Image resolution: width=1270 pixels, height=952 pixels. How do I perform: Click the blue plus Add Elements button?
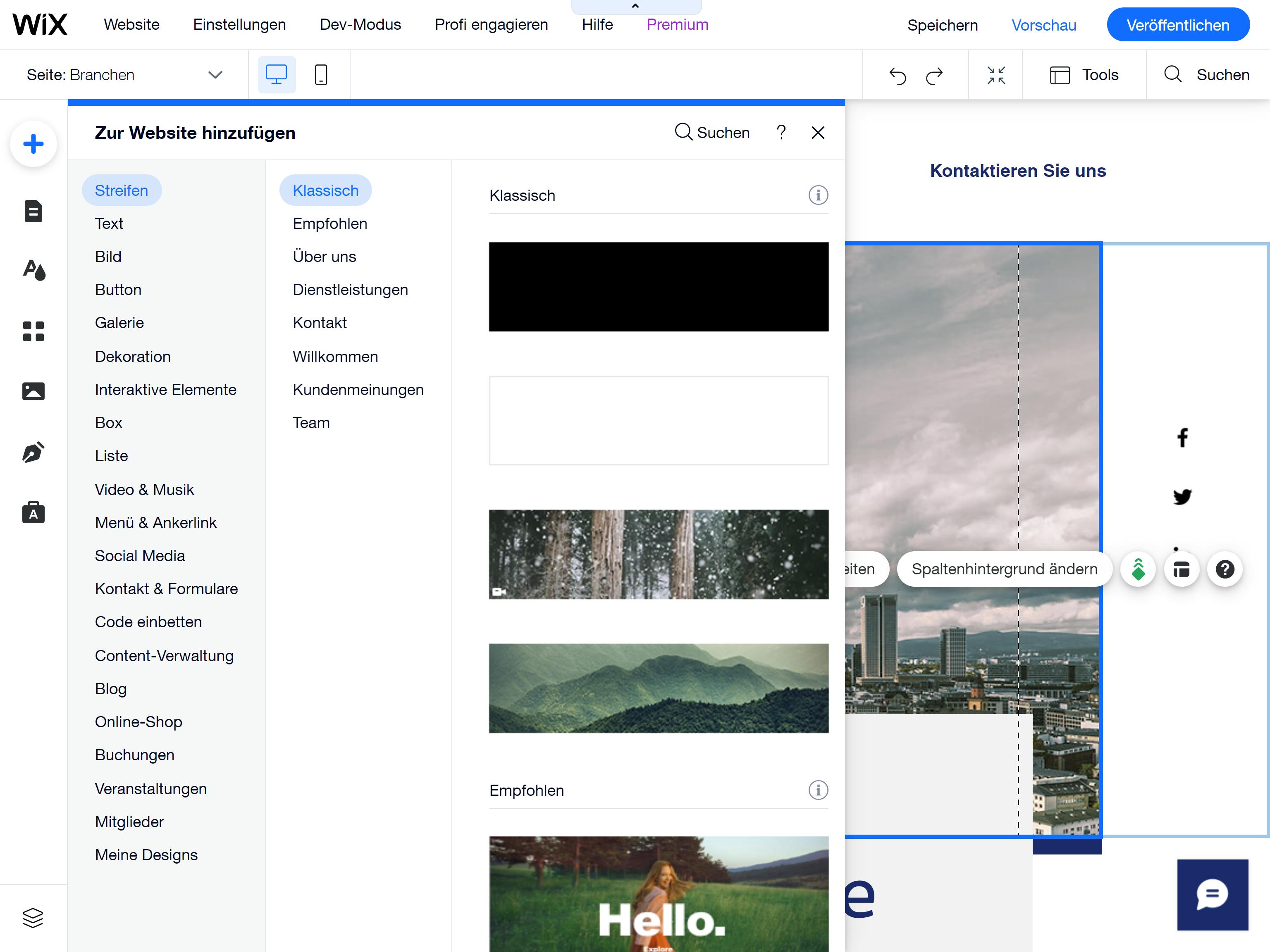[x=33, y=143]
